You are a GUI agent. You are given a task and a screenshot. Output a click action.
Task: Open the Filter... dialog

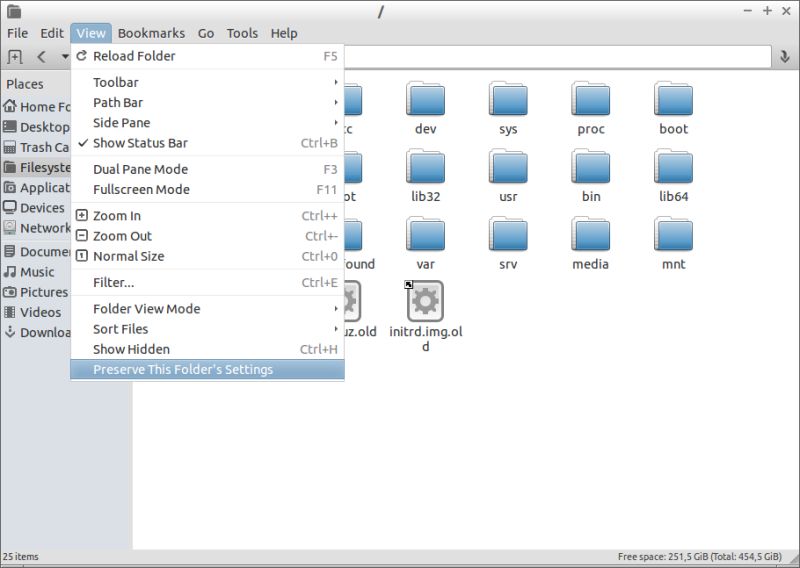click(208, 283)
